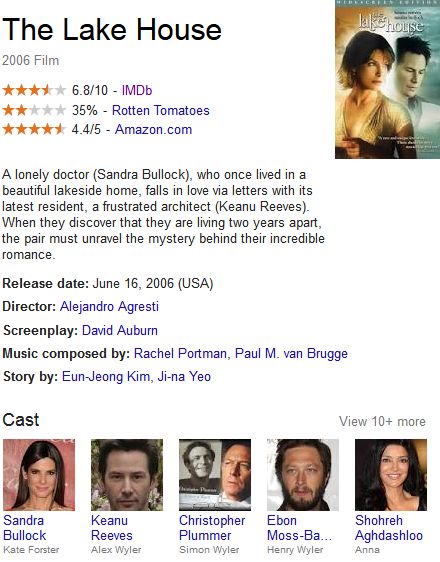The width and height of the screenshot is (440, 562).
Task: Open director Alejandro Agresti link
Action: [109, 306]
